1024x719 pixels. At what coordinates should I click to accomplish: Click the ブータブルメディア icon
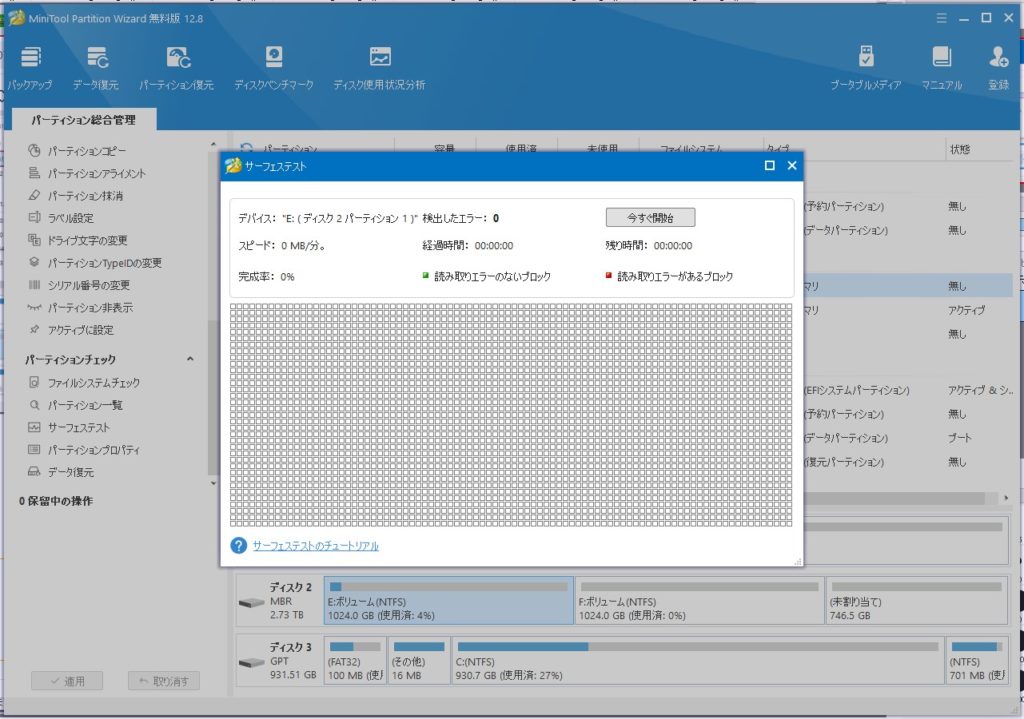866,66
